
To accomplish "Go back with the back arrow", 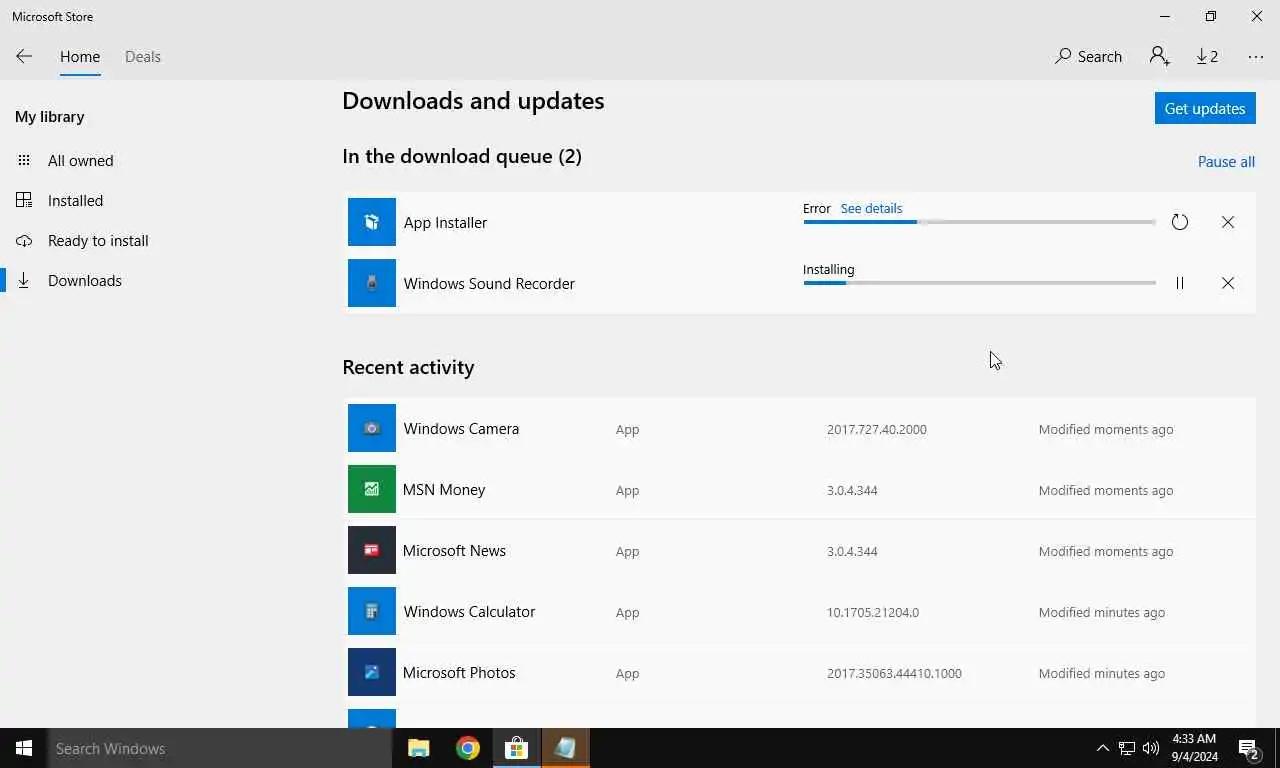I will 24,57.
